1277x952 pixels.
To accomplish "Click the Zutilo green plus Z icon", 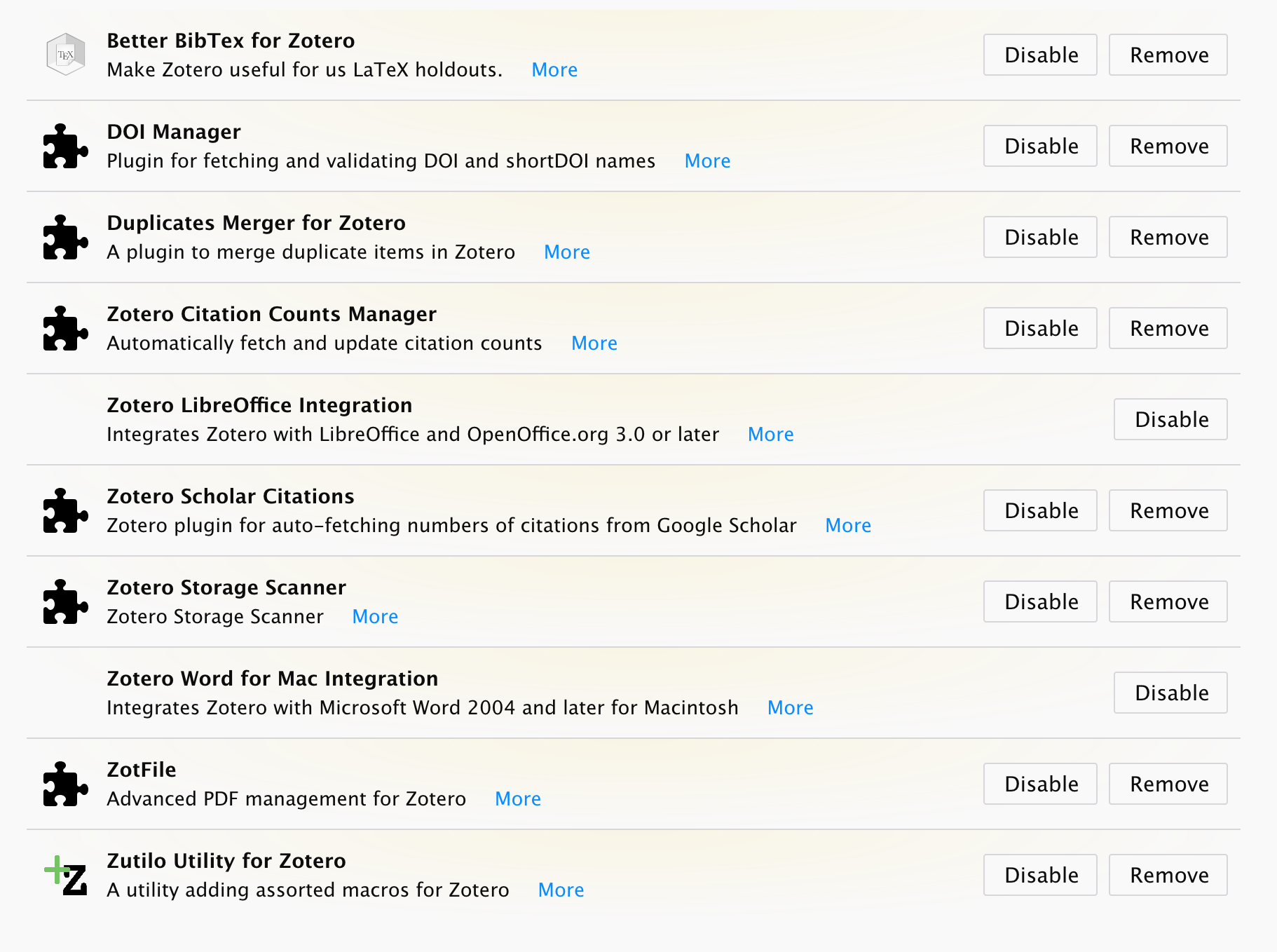I will [x=66, y=875].
